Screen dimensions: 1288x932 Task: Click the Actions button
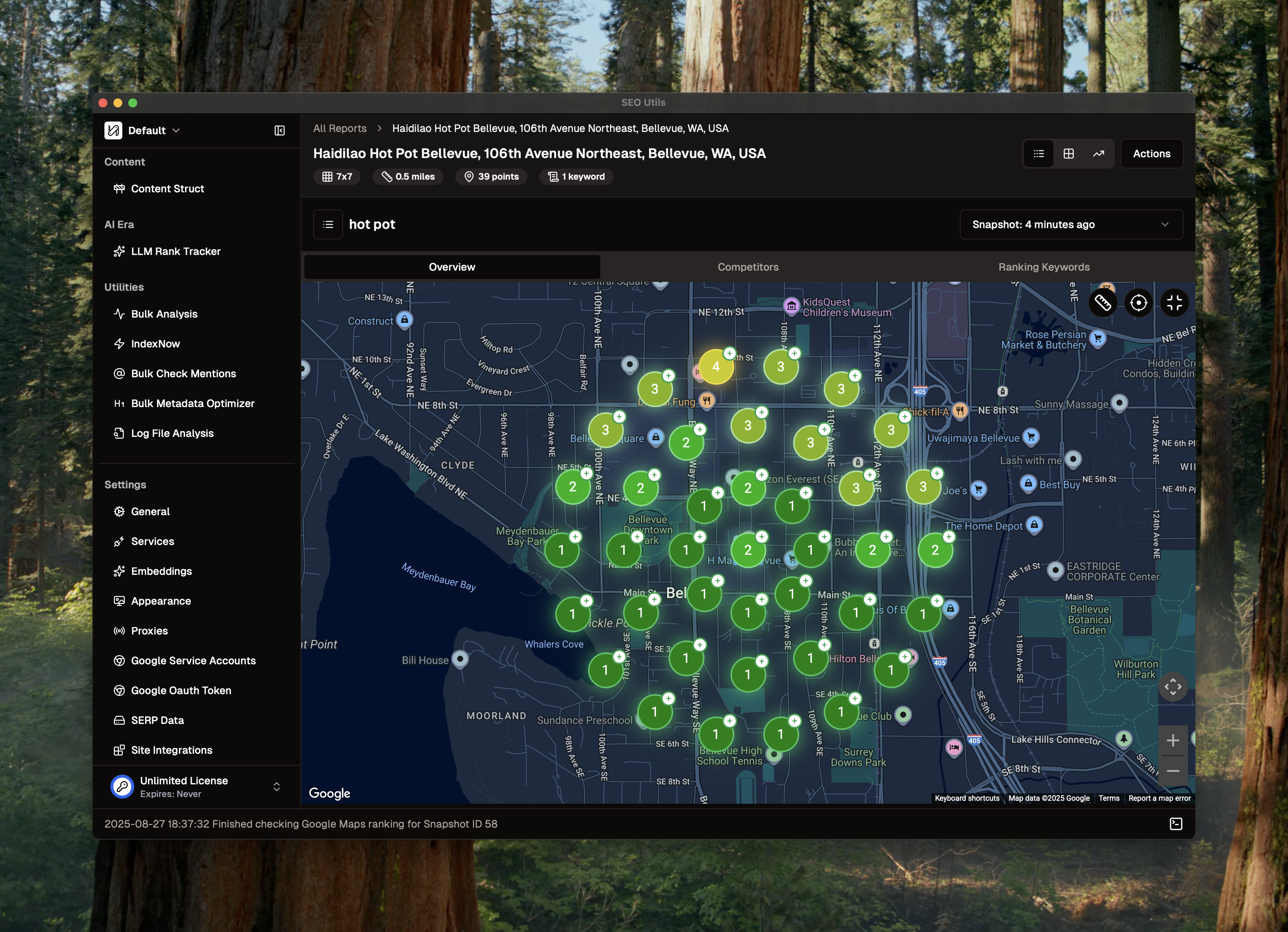point(1151,154)
